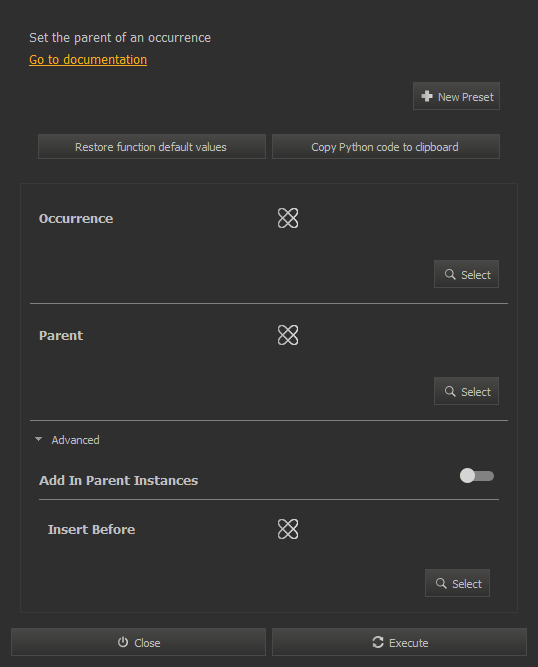Click magnifier icon in Occurrence Select button
The image size is (538, 667).
pos(450,274)
